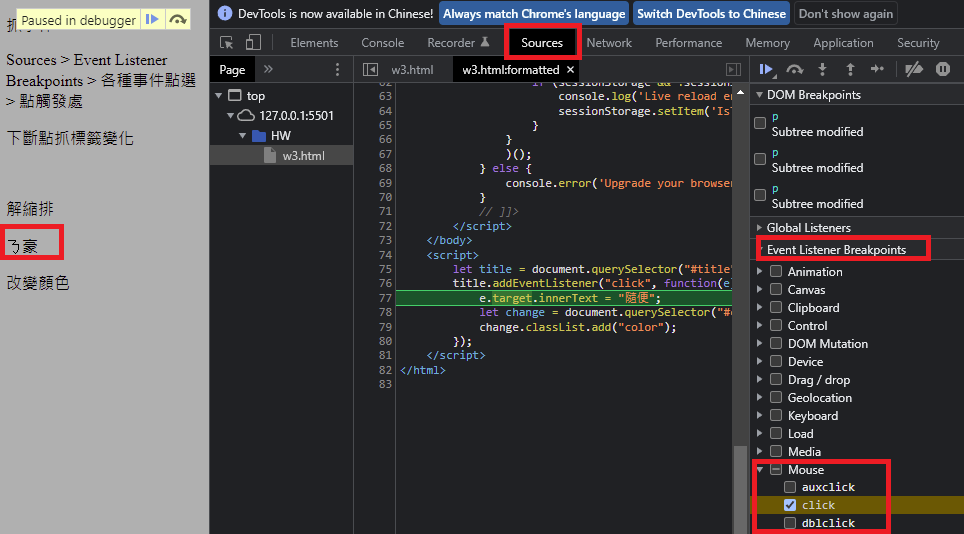Viewport: 964px width, 534px height.
Task: Switch to the w3.html editor tab
Action: click(412, 69)
